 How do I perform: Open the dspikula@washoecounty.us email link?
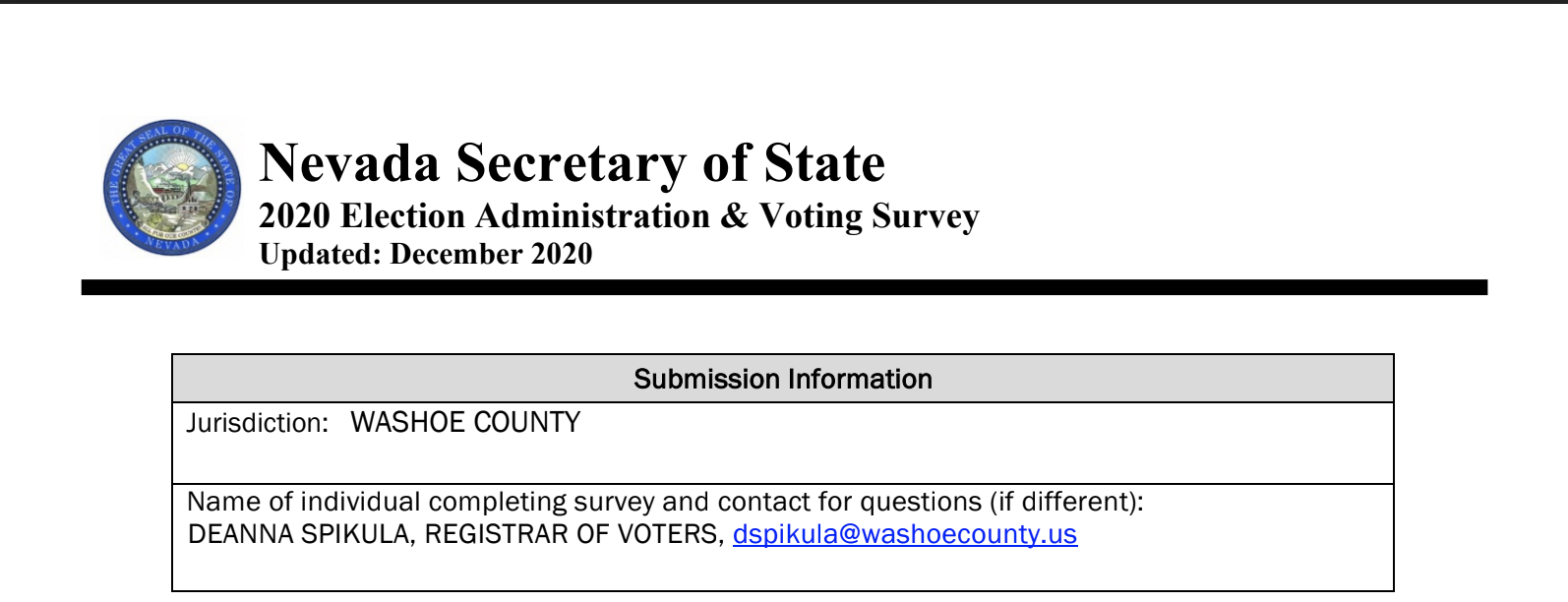905,534
